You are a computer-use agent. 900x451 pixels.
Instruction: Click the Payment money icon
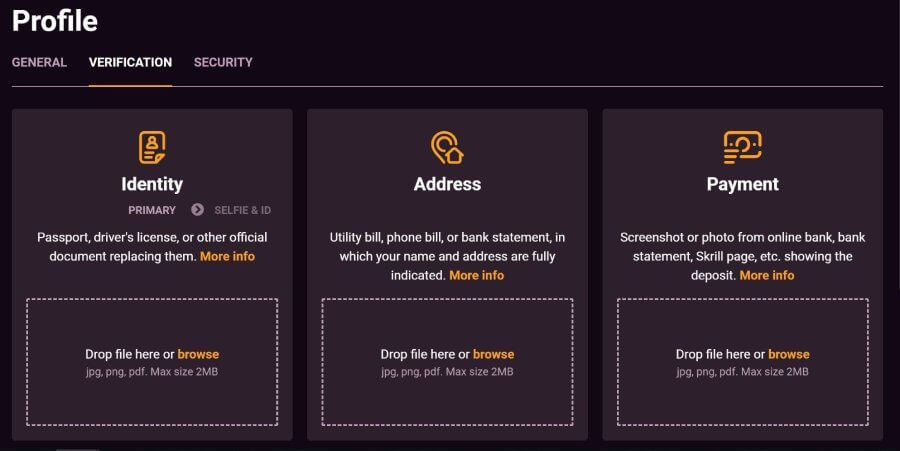(742, 147)
